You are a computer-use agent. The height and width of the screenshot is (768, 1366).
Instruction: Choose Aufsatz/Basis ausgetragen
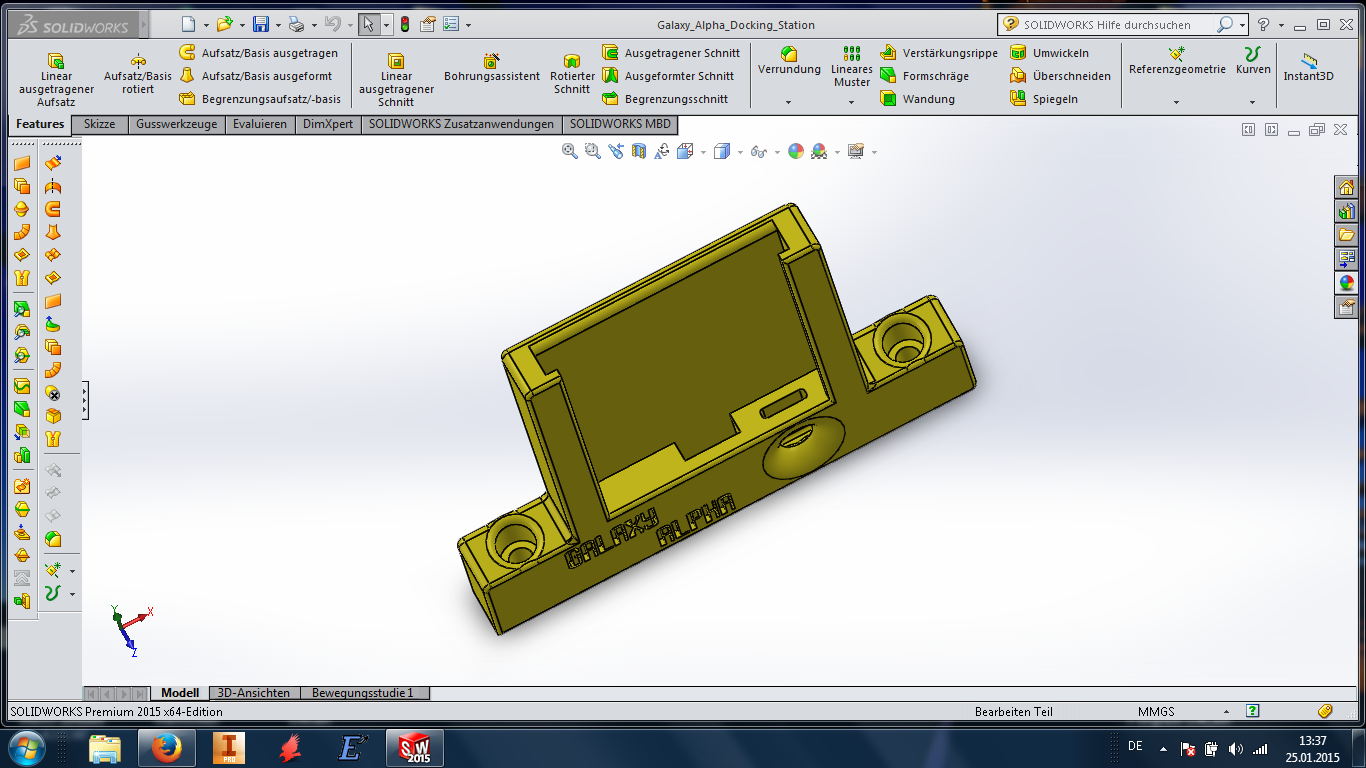click(258, 52)
